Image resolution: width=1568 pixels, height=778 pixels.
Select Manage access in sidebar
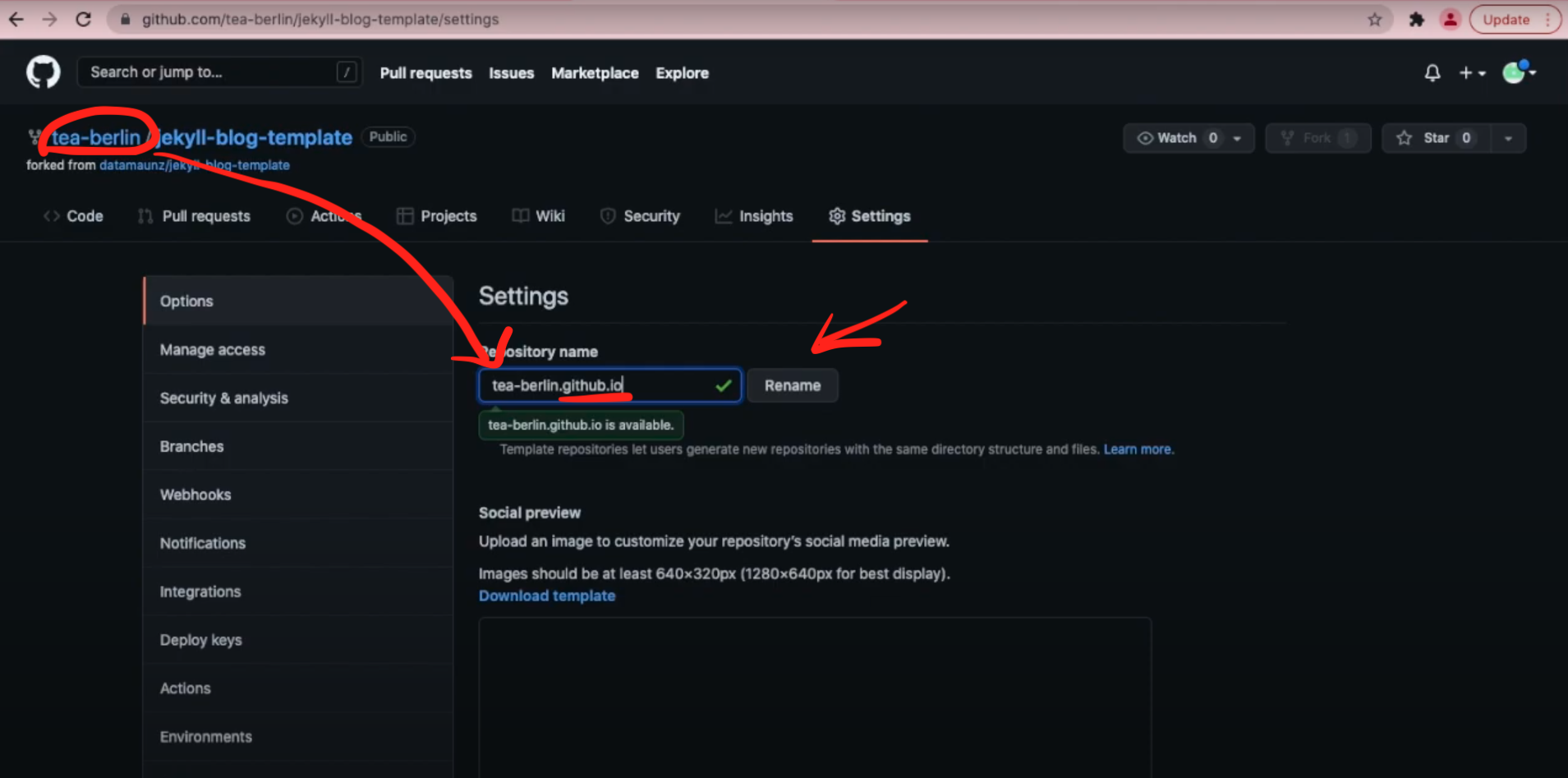click(298, 350)
